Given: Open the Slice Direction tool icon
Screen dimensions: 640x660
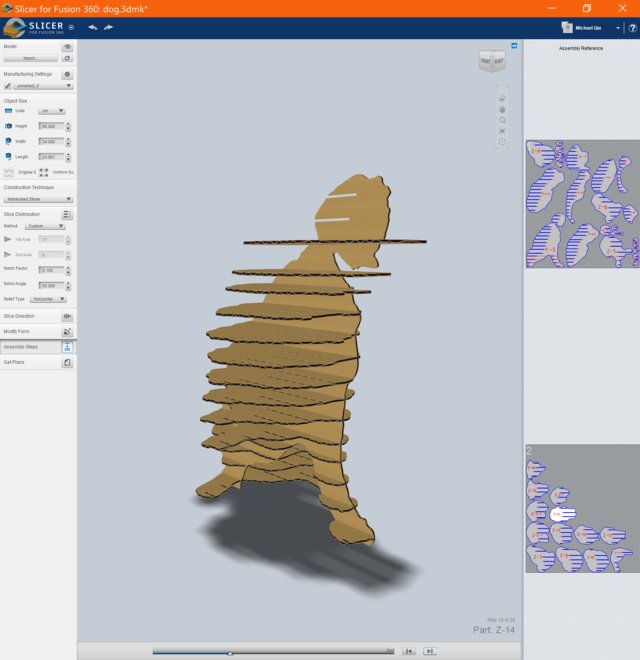Looking at the screenshot, I should click(x=67, y=316).
